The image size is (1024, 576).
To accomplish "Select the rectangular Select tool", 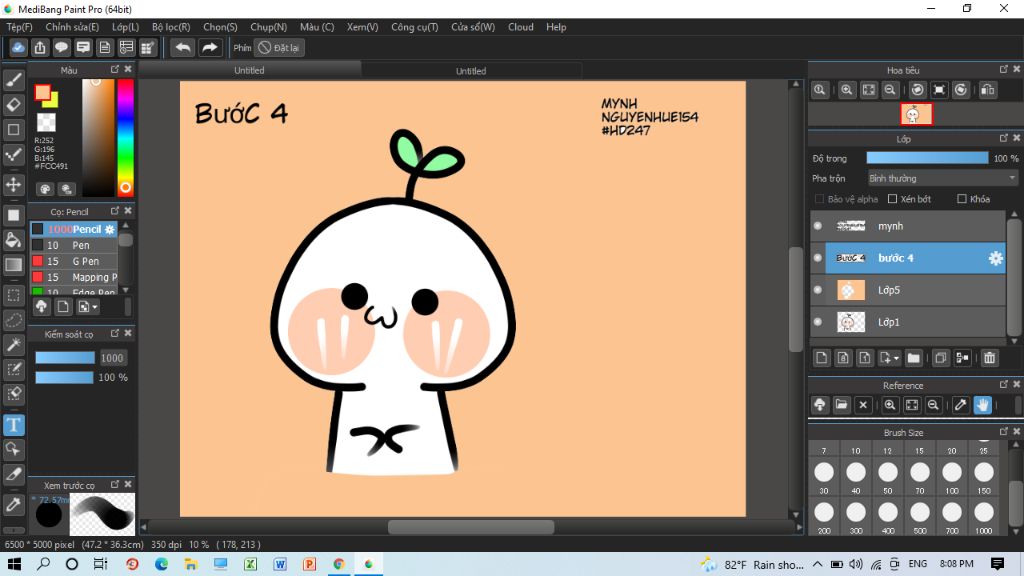I will point(14,295).
